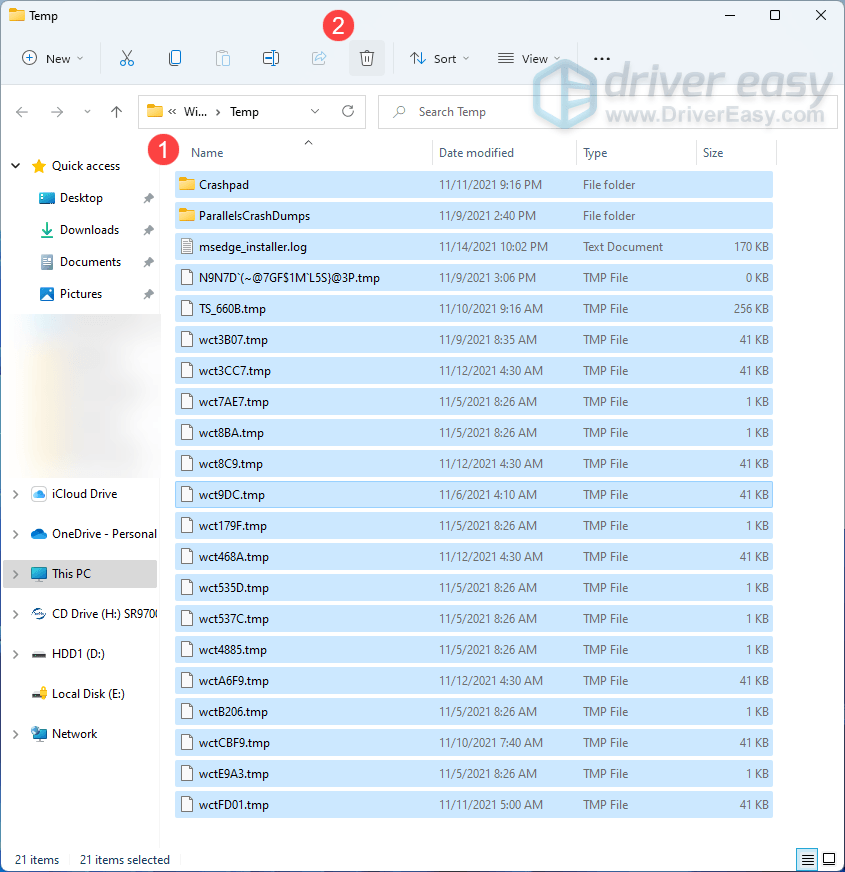Open Pictures in Quick access
Viewport: 845px width, 872px height.
click(x=81, y=294)
